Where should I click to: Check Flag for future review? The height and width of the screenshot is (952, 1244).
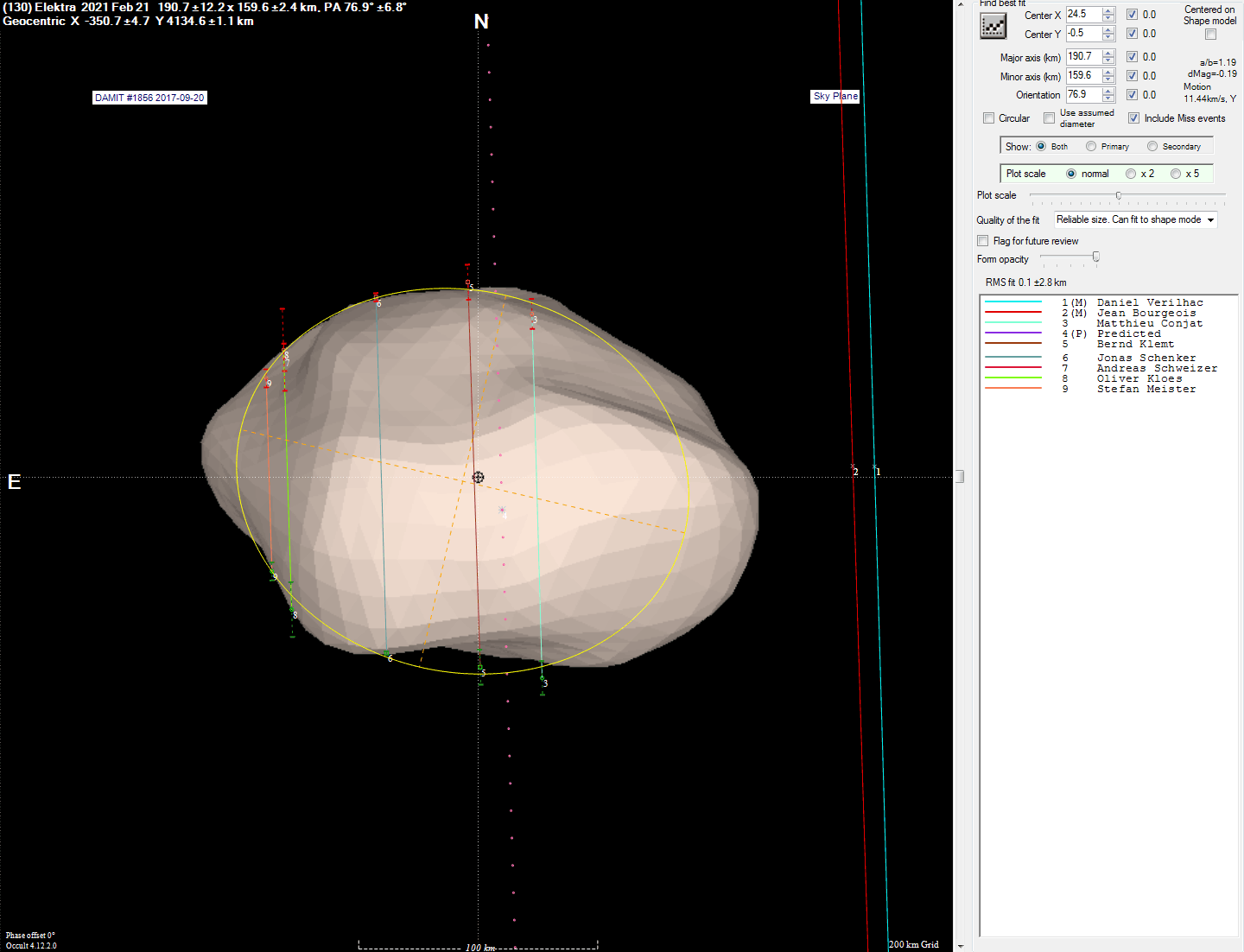tap(982, 241)
